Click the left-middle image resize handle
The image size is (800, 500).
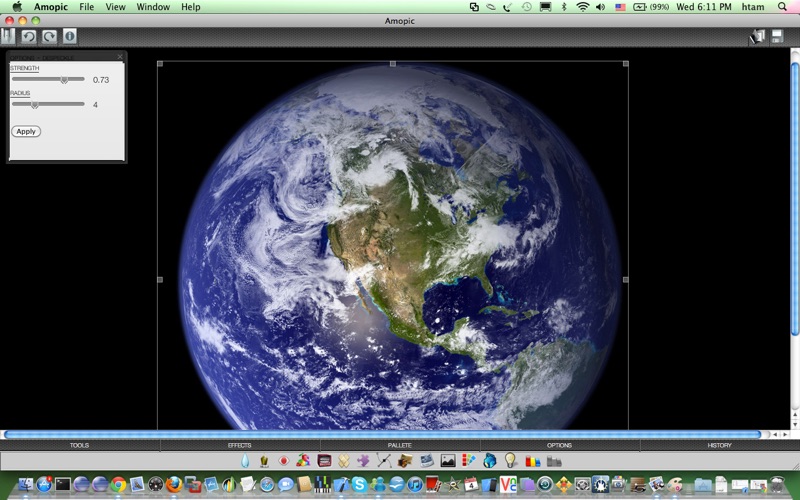(x=160, y=280)
